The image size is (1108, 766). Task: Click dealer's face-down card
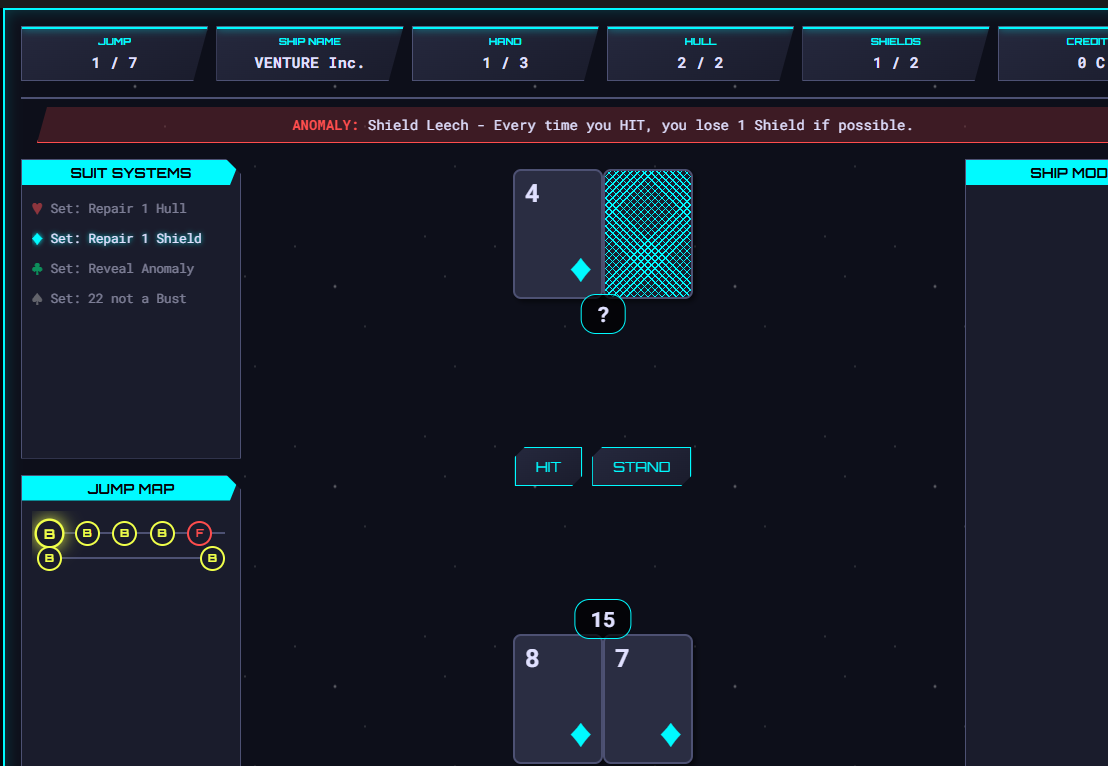tap(648, 234)
